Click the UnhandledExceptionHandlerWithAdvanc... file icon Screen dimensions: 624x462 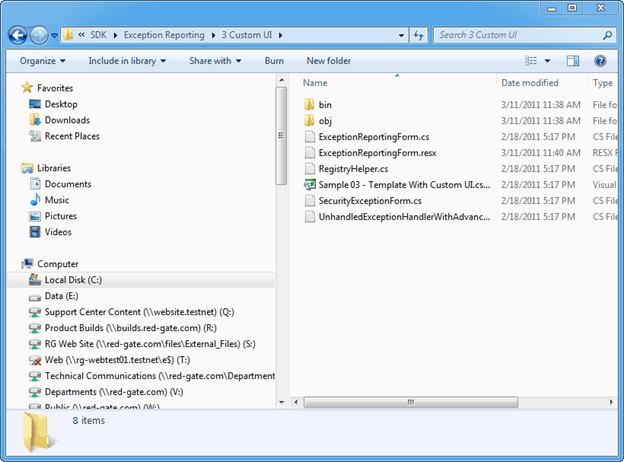(x=310, y=217)
